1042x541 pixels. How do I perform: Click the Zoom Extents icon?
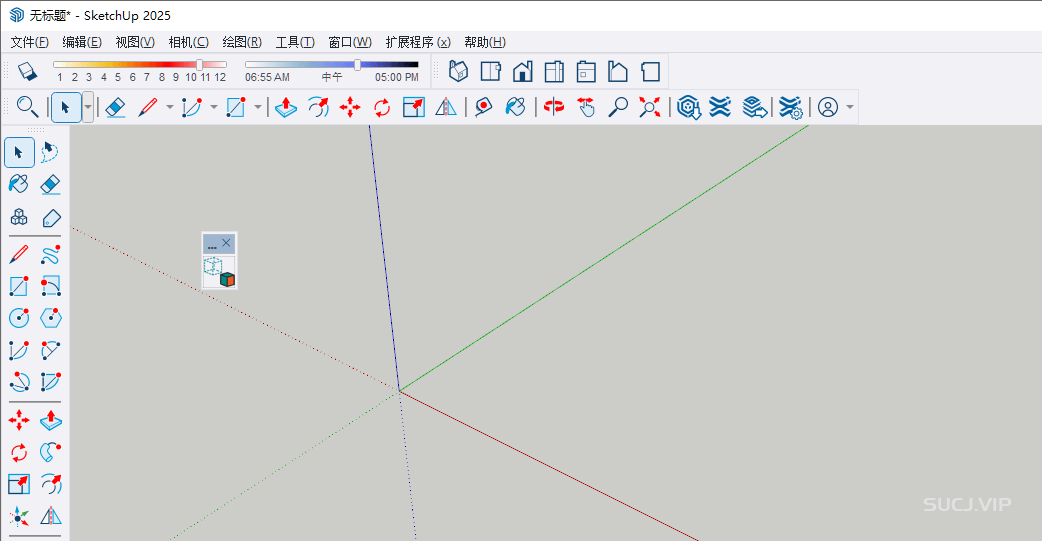pyautogui.click(x=651, y=107)
